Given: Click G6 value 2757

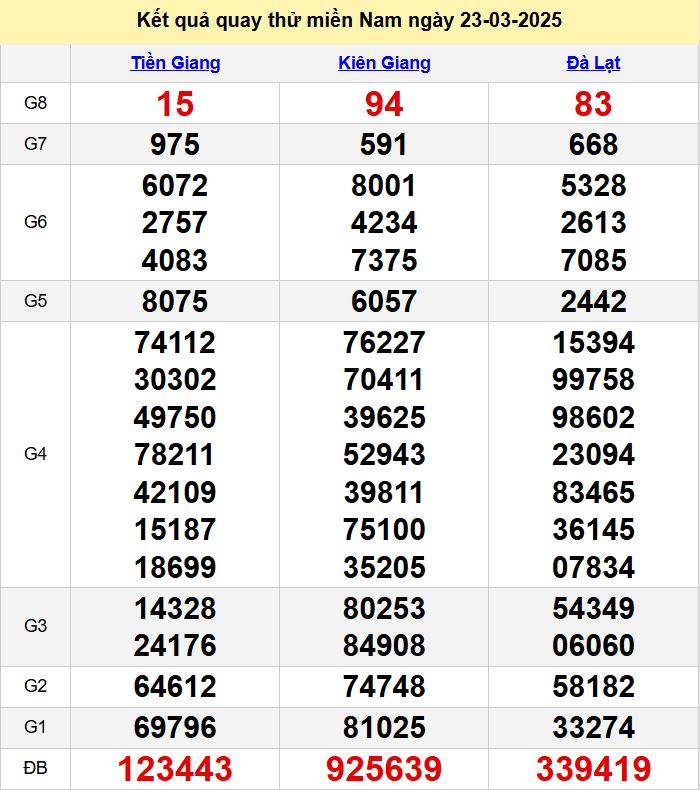Looking at the screenshot, I should (x=174, y=223).
